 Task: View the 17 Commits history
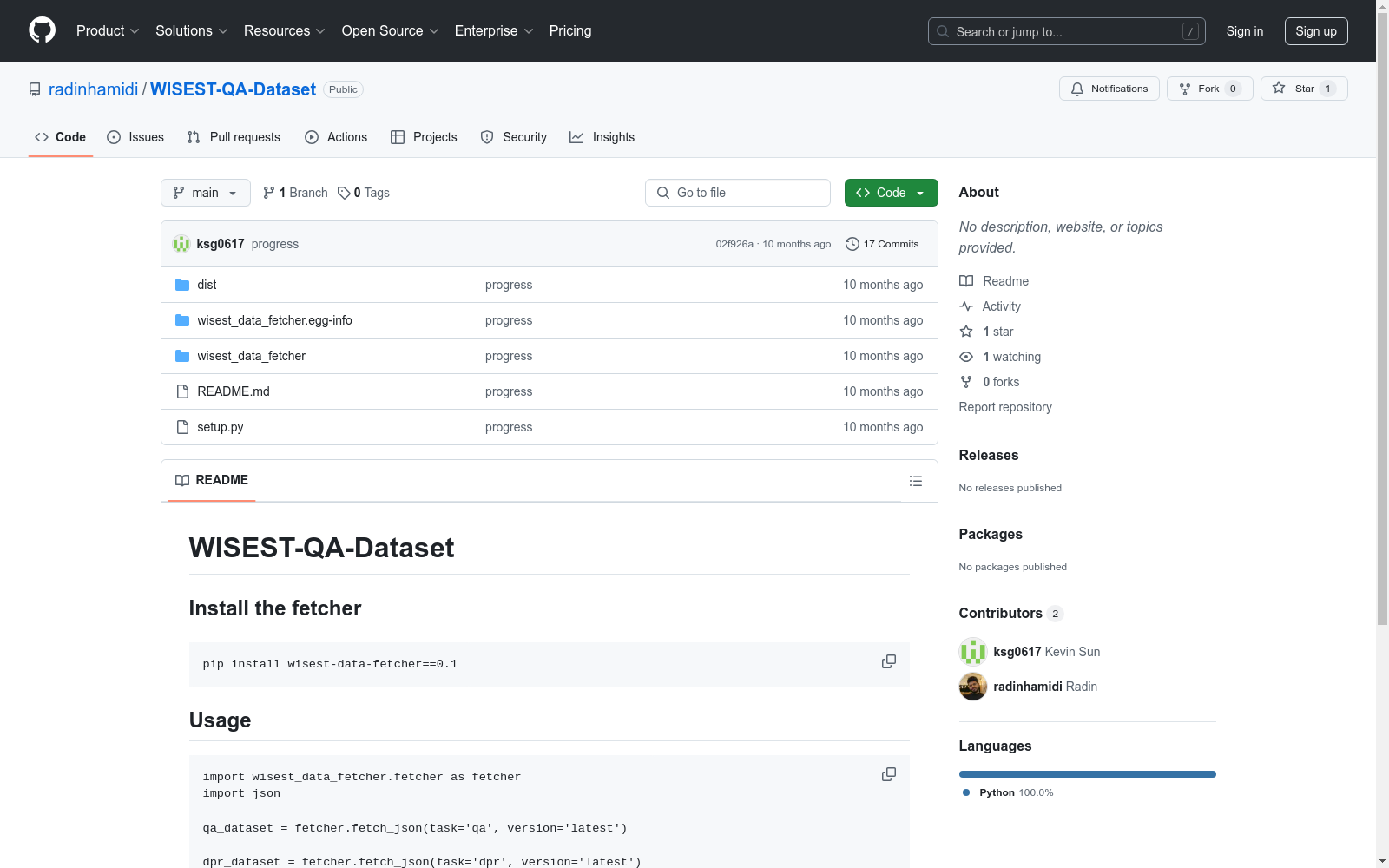pos(882,244)
